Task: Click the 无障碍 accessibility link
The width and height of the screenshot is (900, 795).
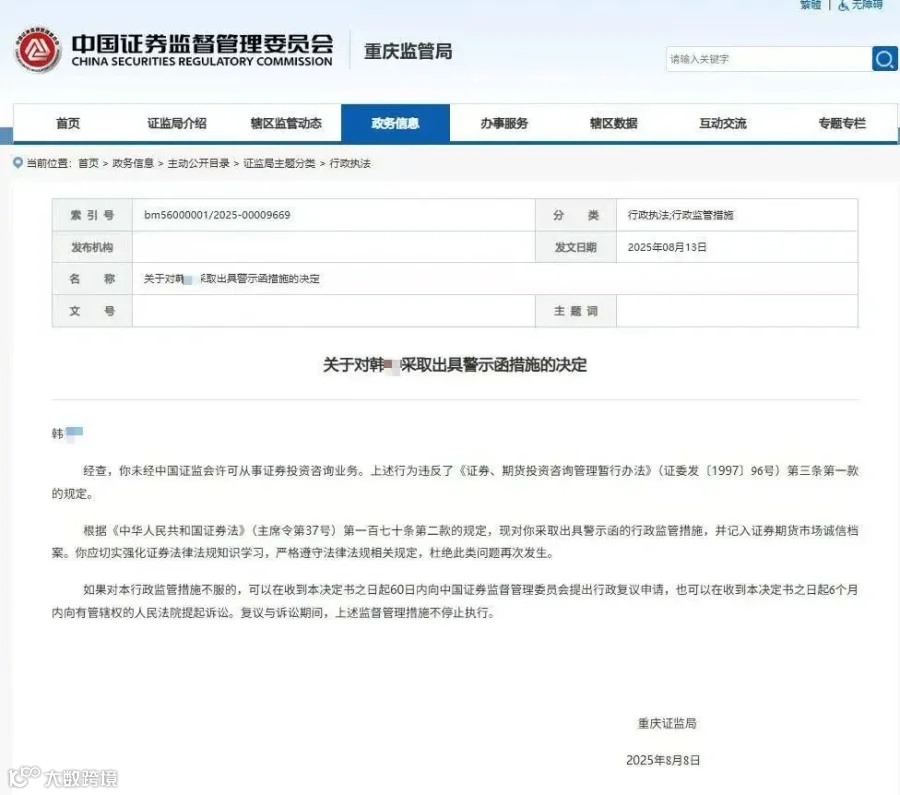Action: 867,5
